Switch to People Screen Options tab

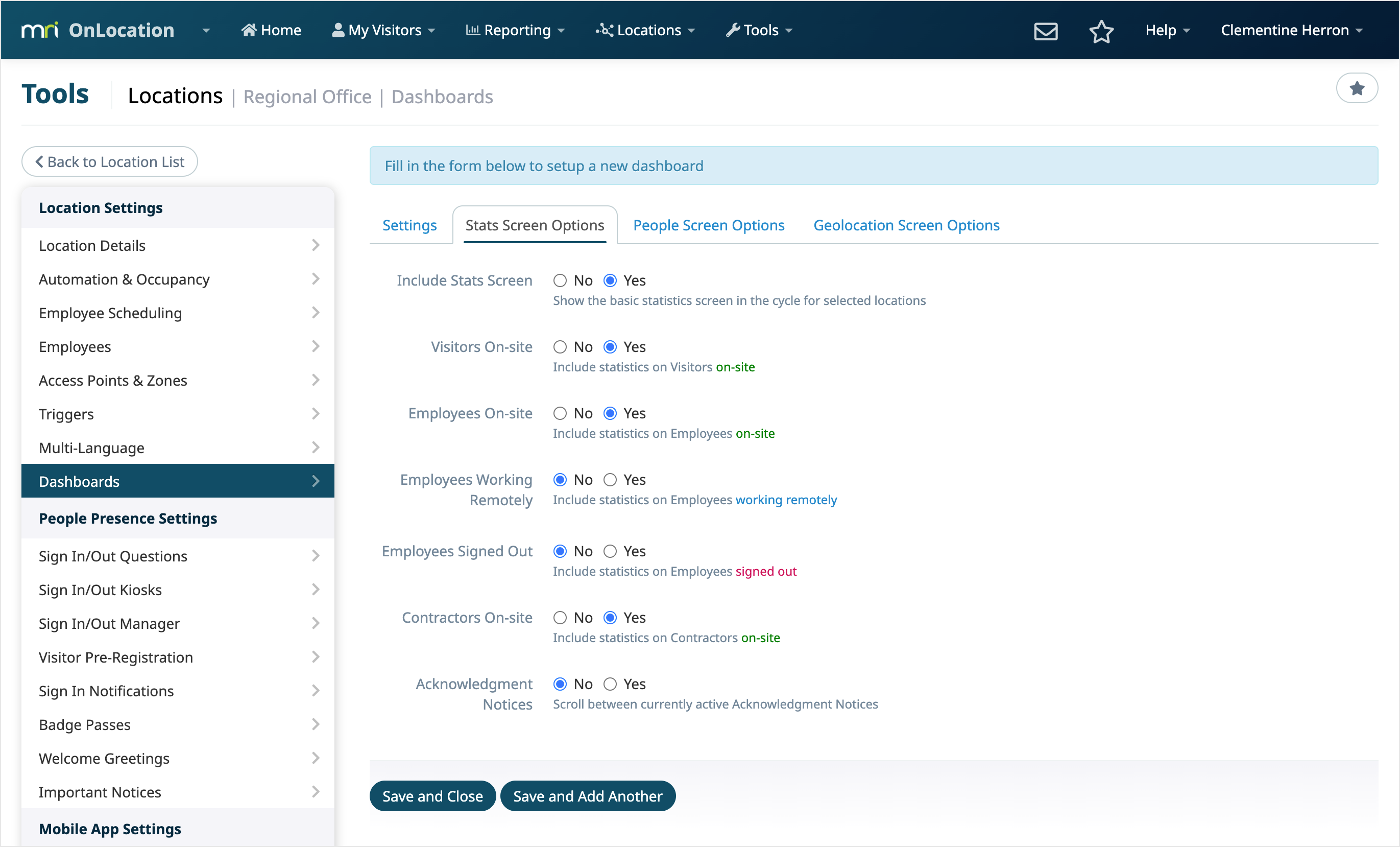pos(709,225)
